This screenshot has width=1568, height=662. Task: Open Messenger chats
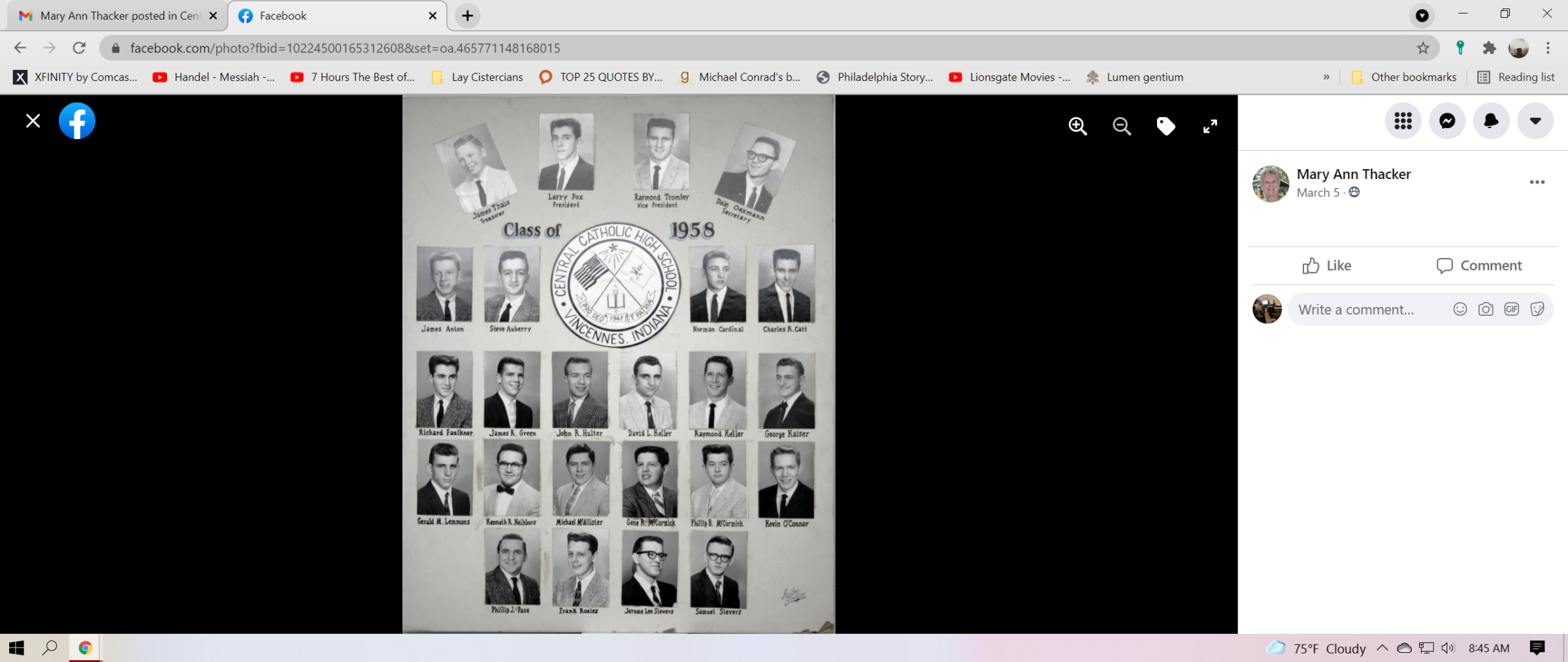point(1447,121)
